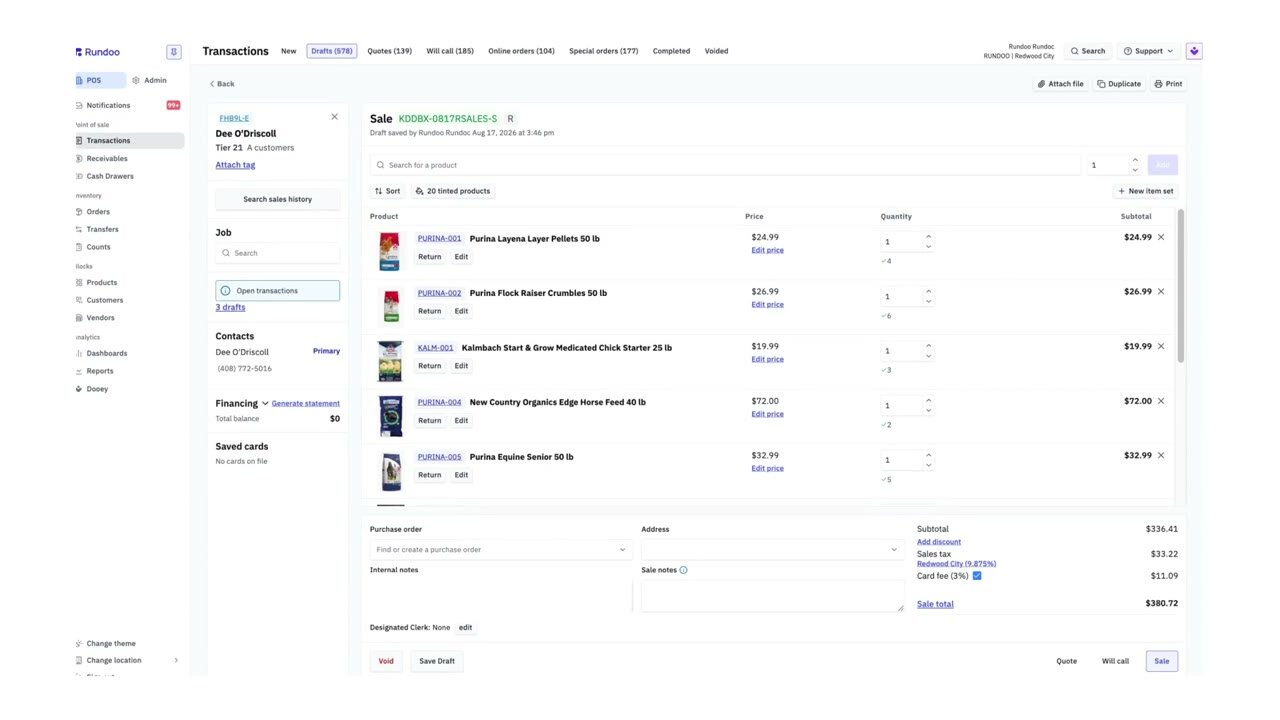Expand the Financing section chevron
Screen dimensions: 1280x720
click(265, 404)
